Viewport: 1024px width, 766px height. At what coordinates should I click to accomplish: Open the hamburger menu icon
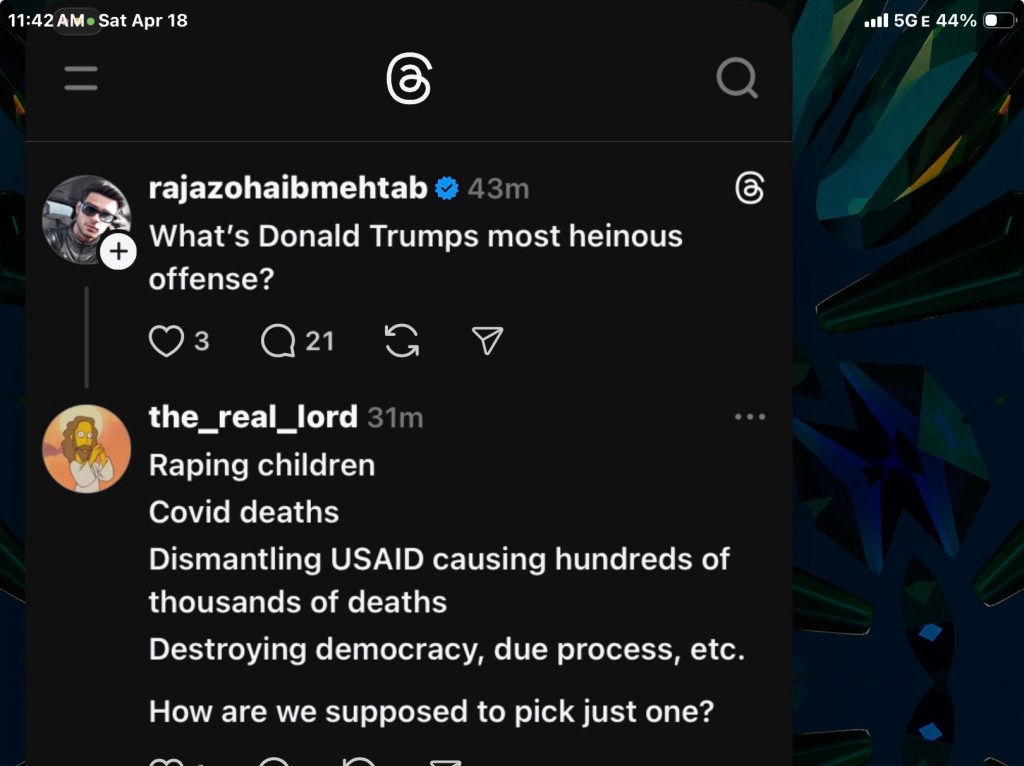coord(81,79)
